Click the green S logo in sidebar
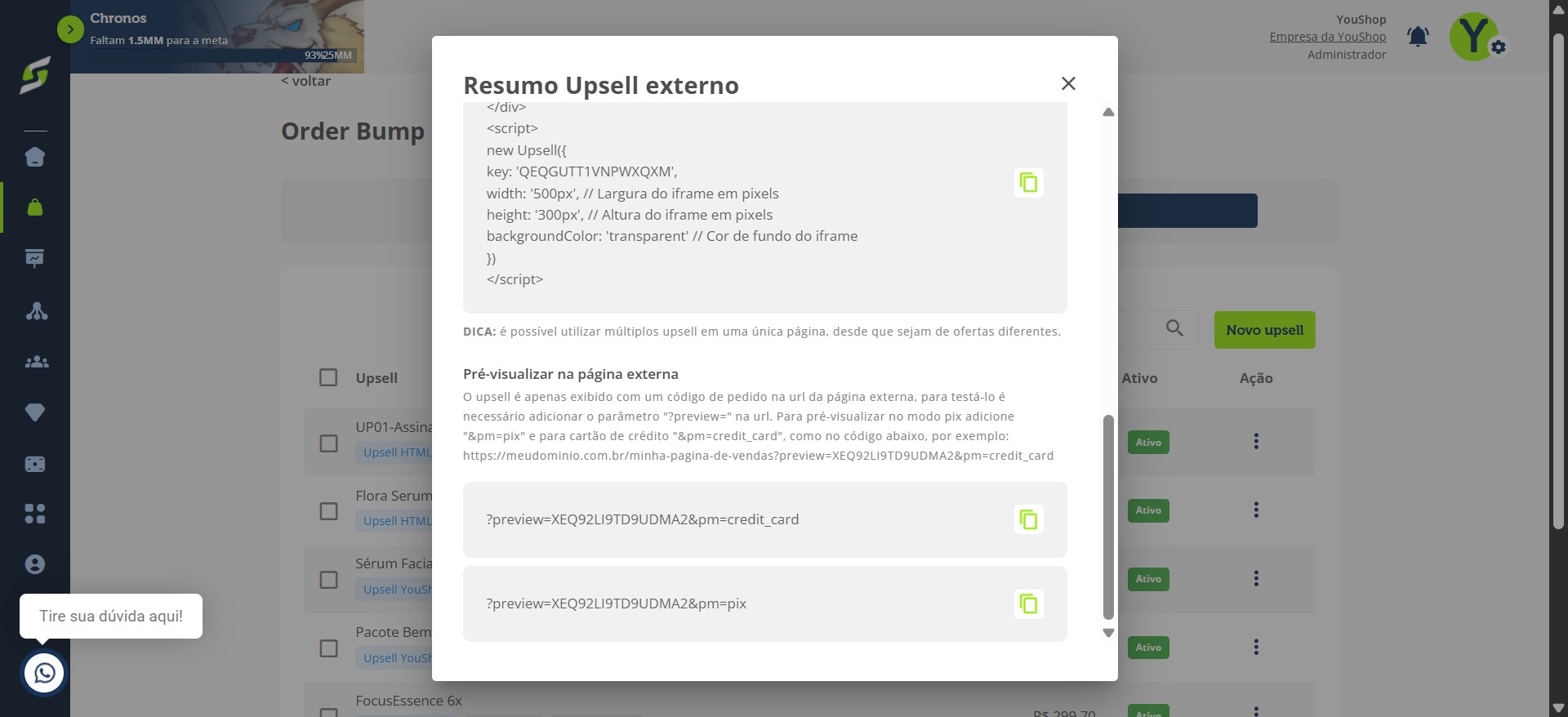 pos(35,75)
